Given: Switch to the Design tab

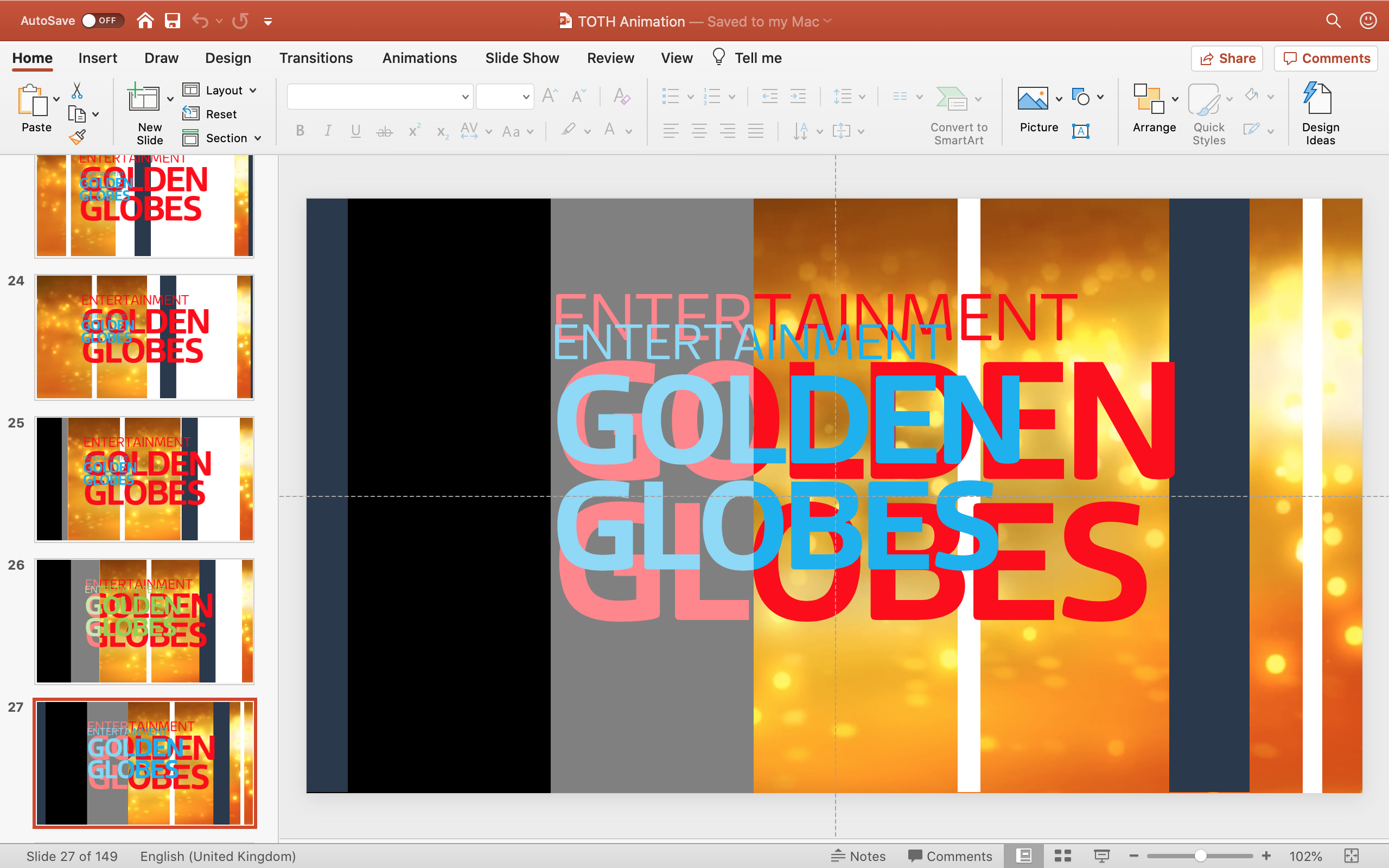Looking at the screenshot, I should pos(228,58).
